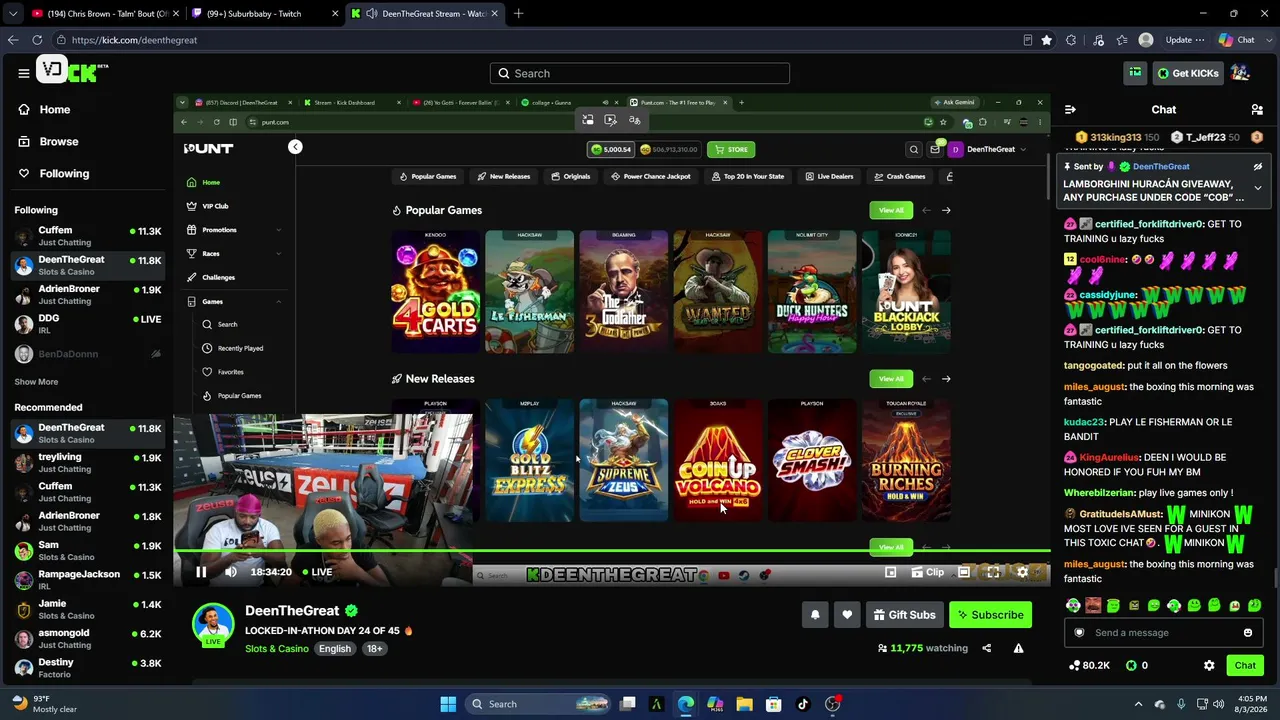Viewport: 1280px width, 720px height.
Task: Hide the pinned message in chat
Action: [x=1258, y=167]
